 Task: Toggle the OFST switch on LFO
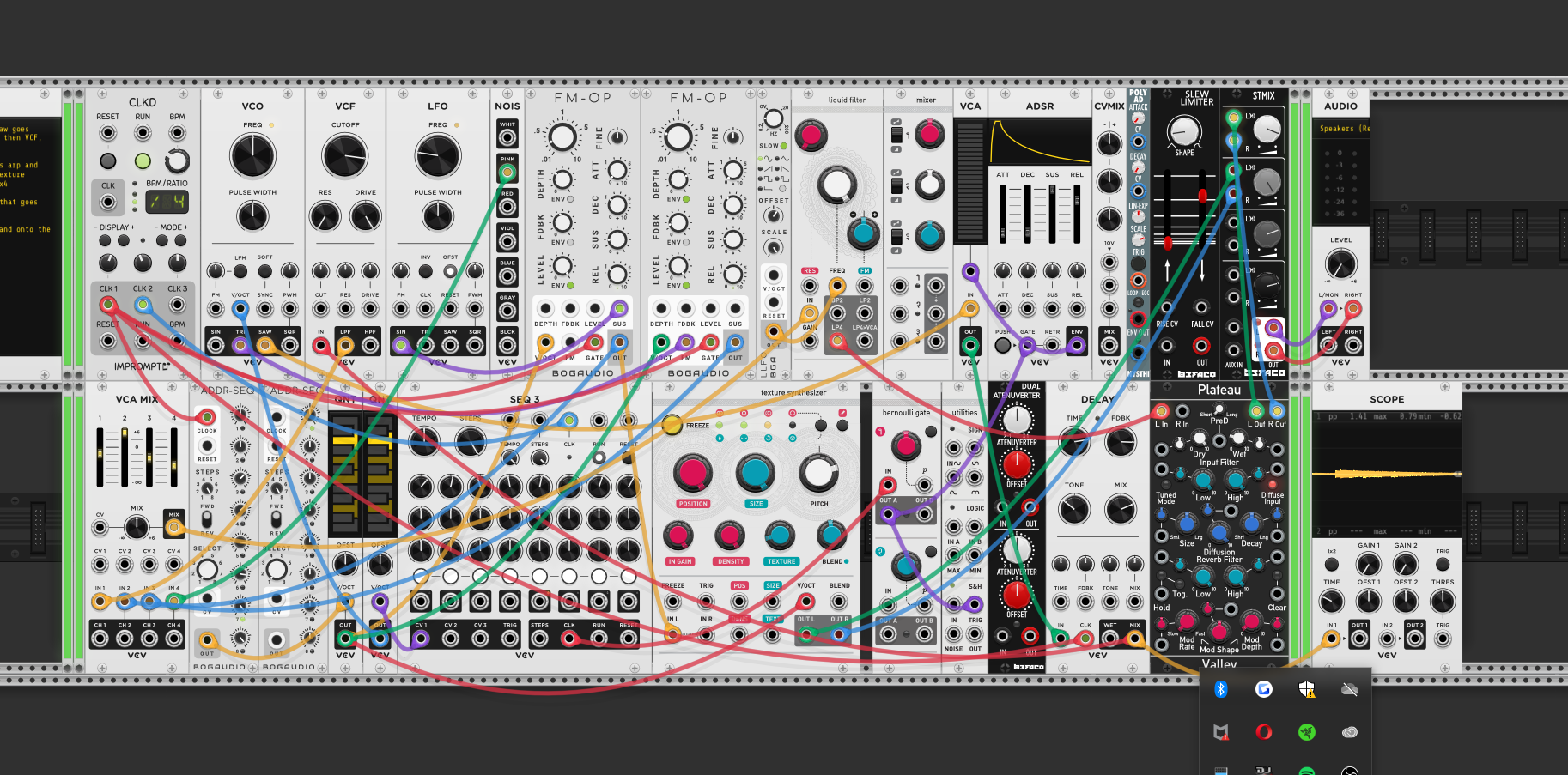(x=450, y=271)
